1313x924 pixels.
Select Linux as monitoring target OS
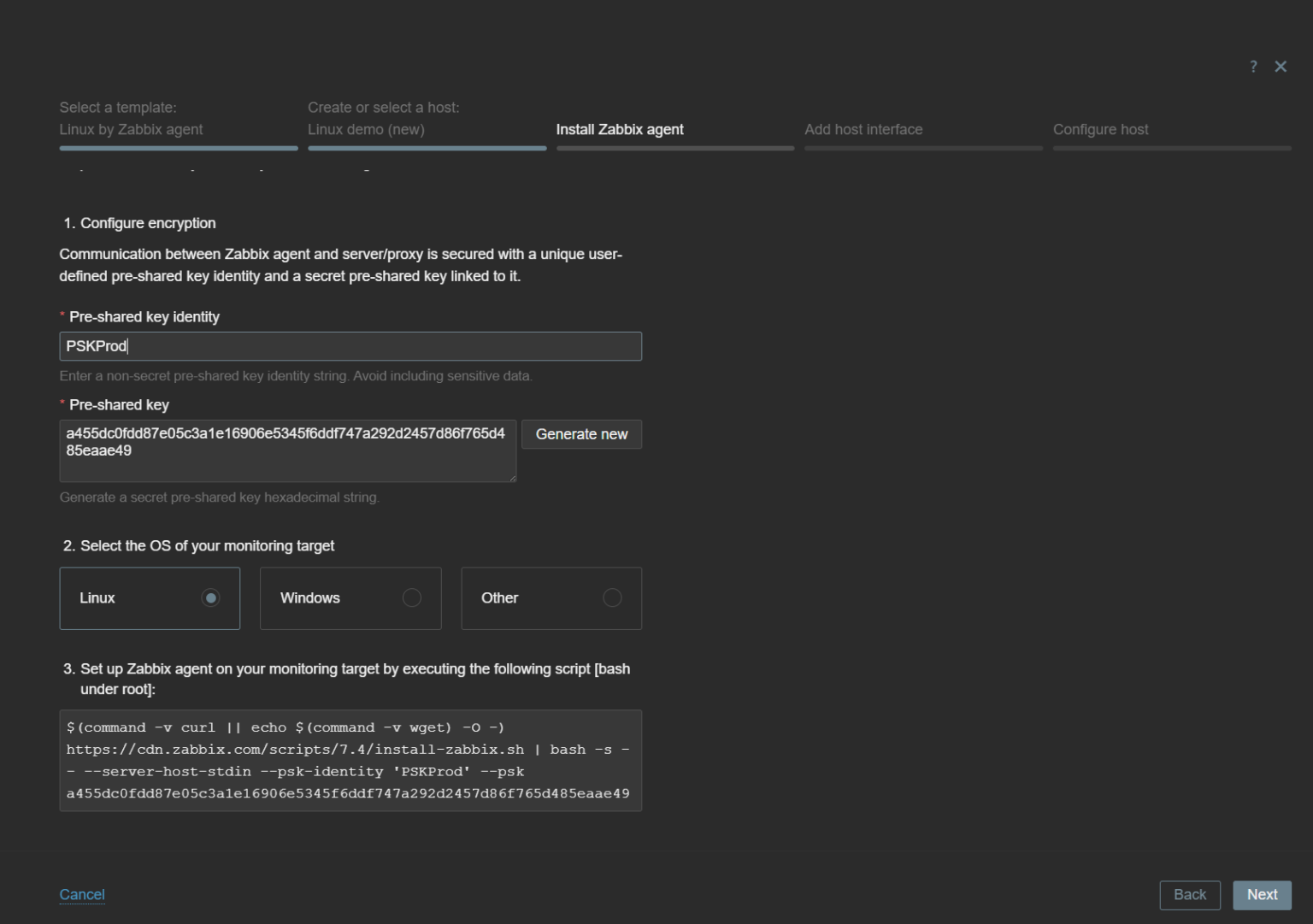pyautogui.click(x=150, y=598)
